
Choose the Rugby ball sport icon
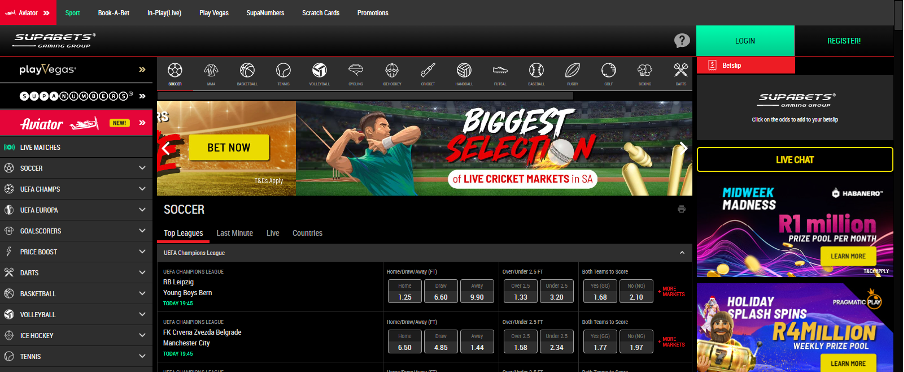click(572, 70)
